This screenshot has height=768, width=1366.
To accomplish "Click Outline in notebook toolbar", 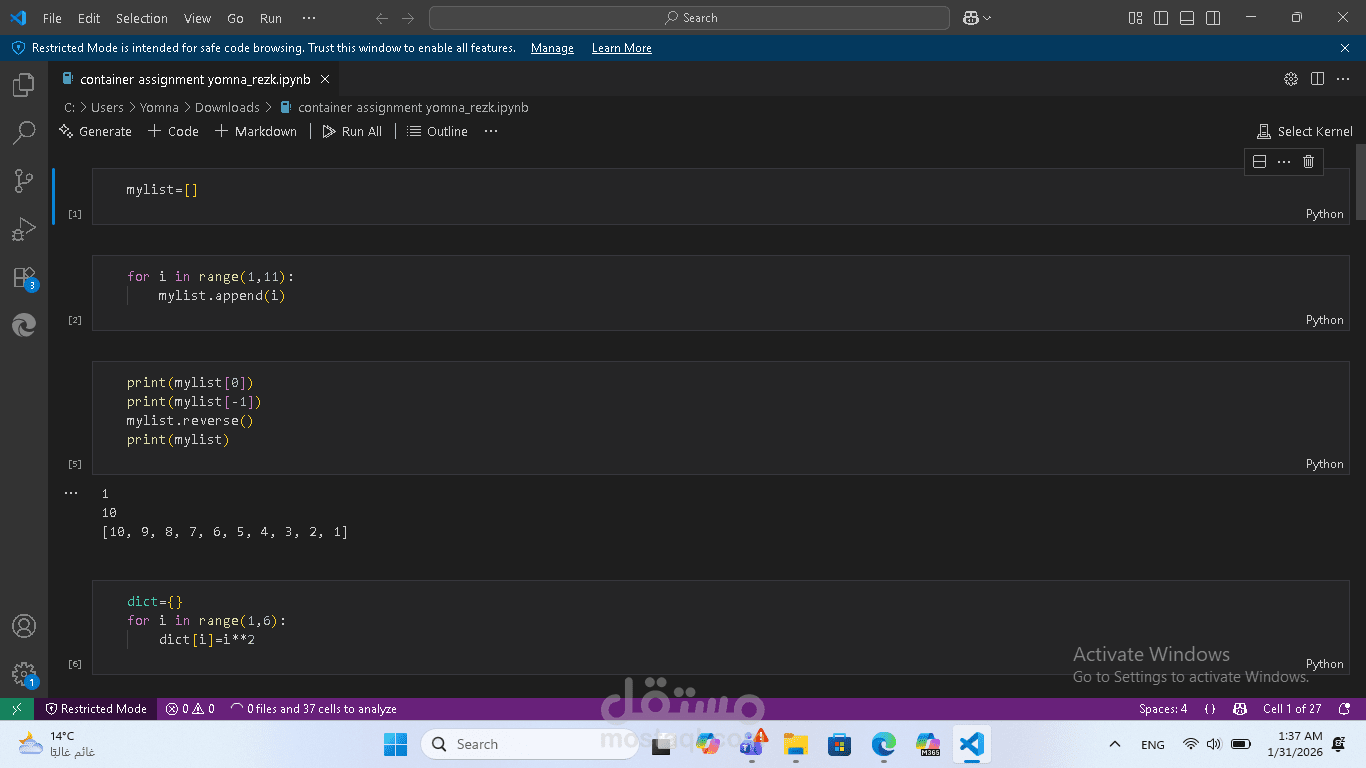I will (437, 131).
